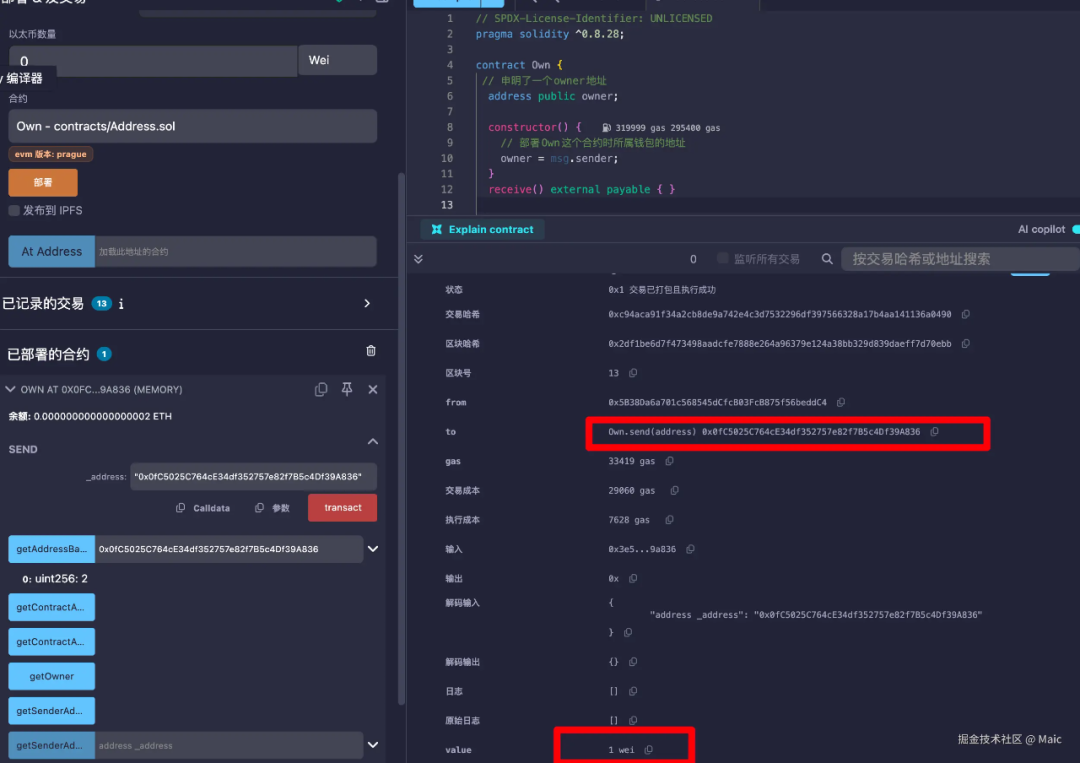Copy the output 0x value

(x=633, y=578)
